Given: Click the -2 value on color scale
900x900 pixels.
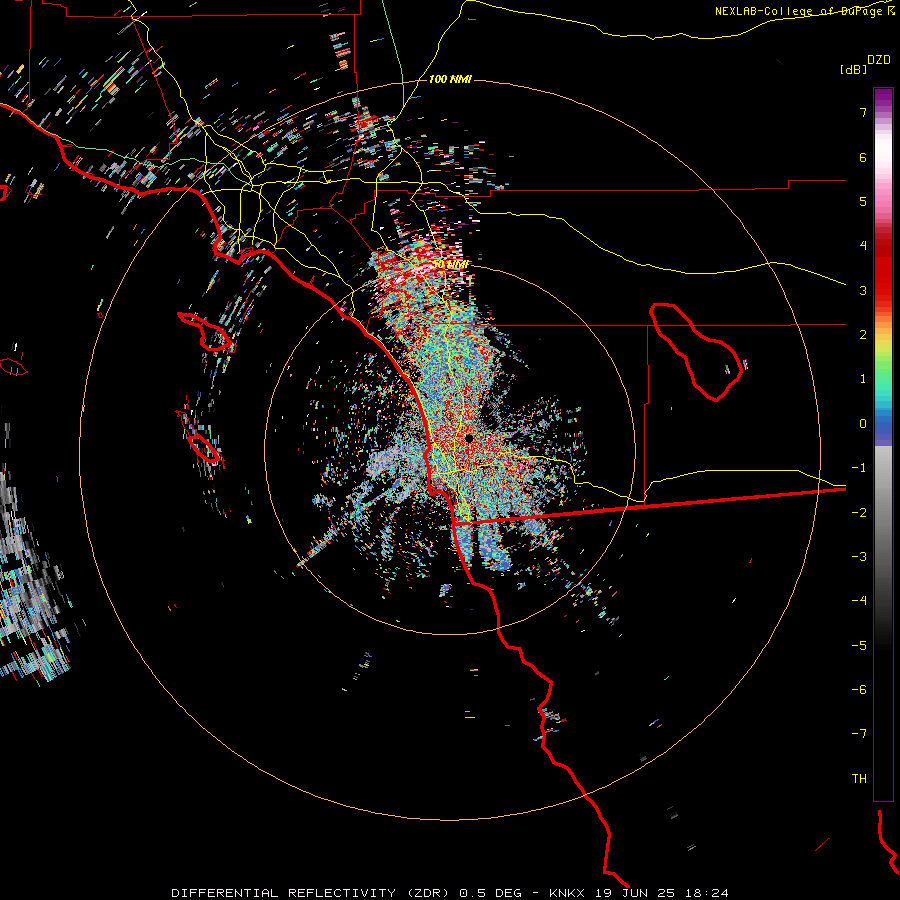Looking at the screenshot, I should point(859,512).
